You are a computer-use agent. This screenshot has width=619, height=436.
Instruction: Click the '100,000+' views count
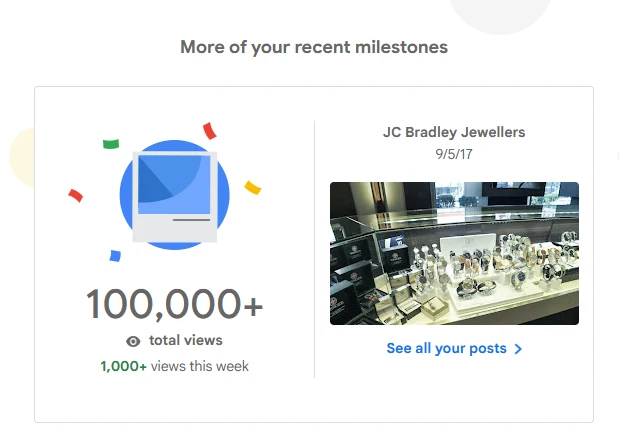click(174, 304)
